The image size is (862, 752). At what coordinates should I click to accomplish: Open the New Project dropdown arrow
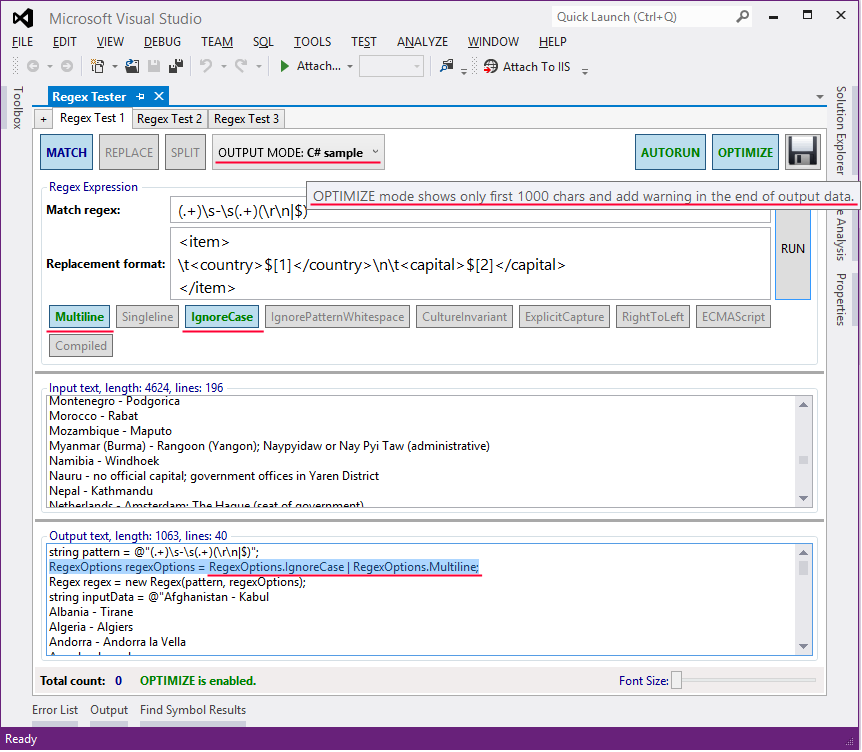tap(114, 67)
